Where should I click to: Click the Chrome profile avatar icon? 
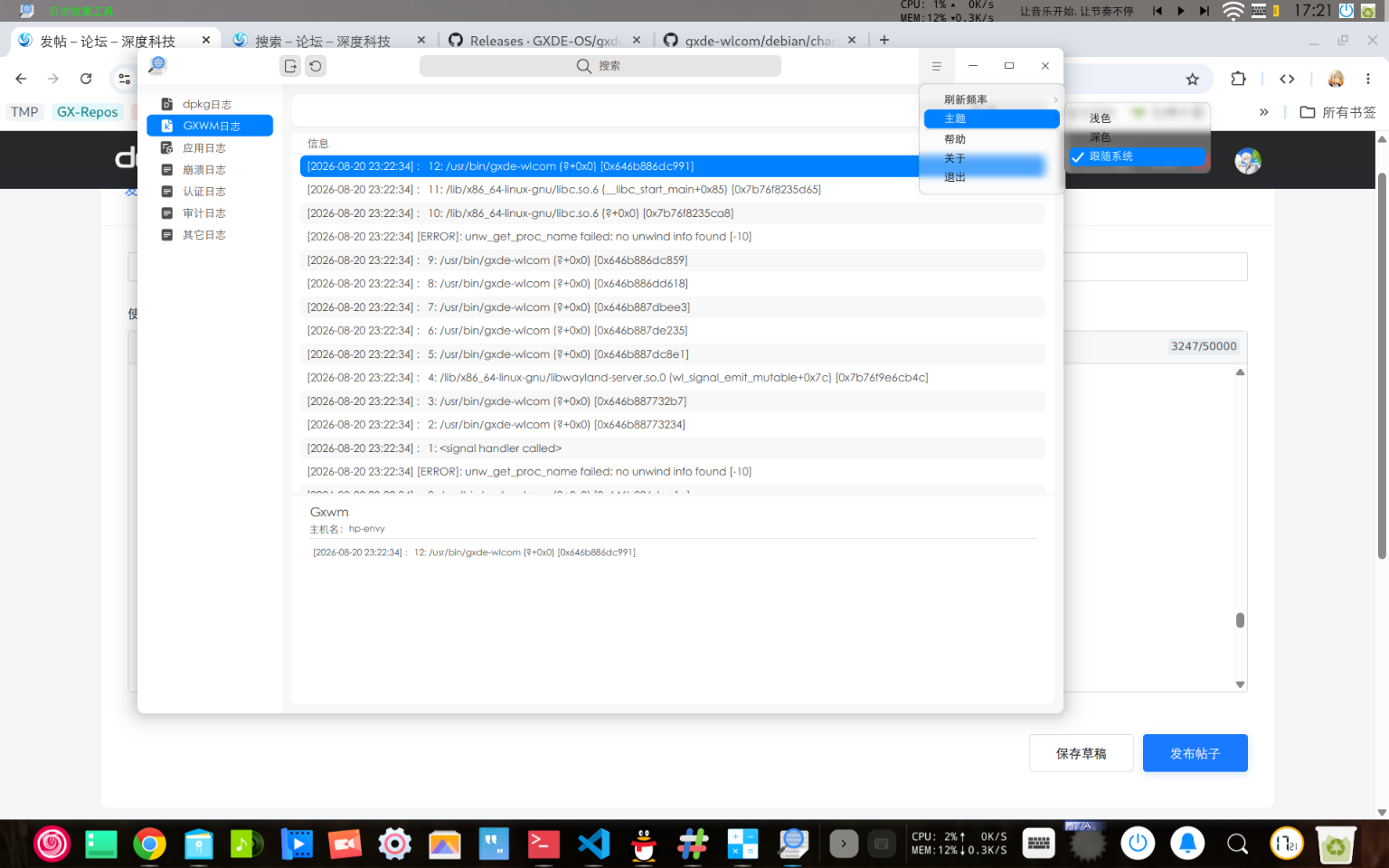click(x=1336, y=79)
